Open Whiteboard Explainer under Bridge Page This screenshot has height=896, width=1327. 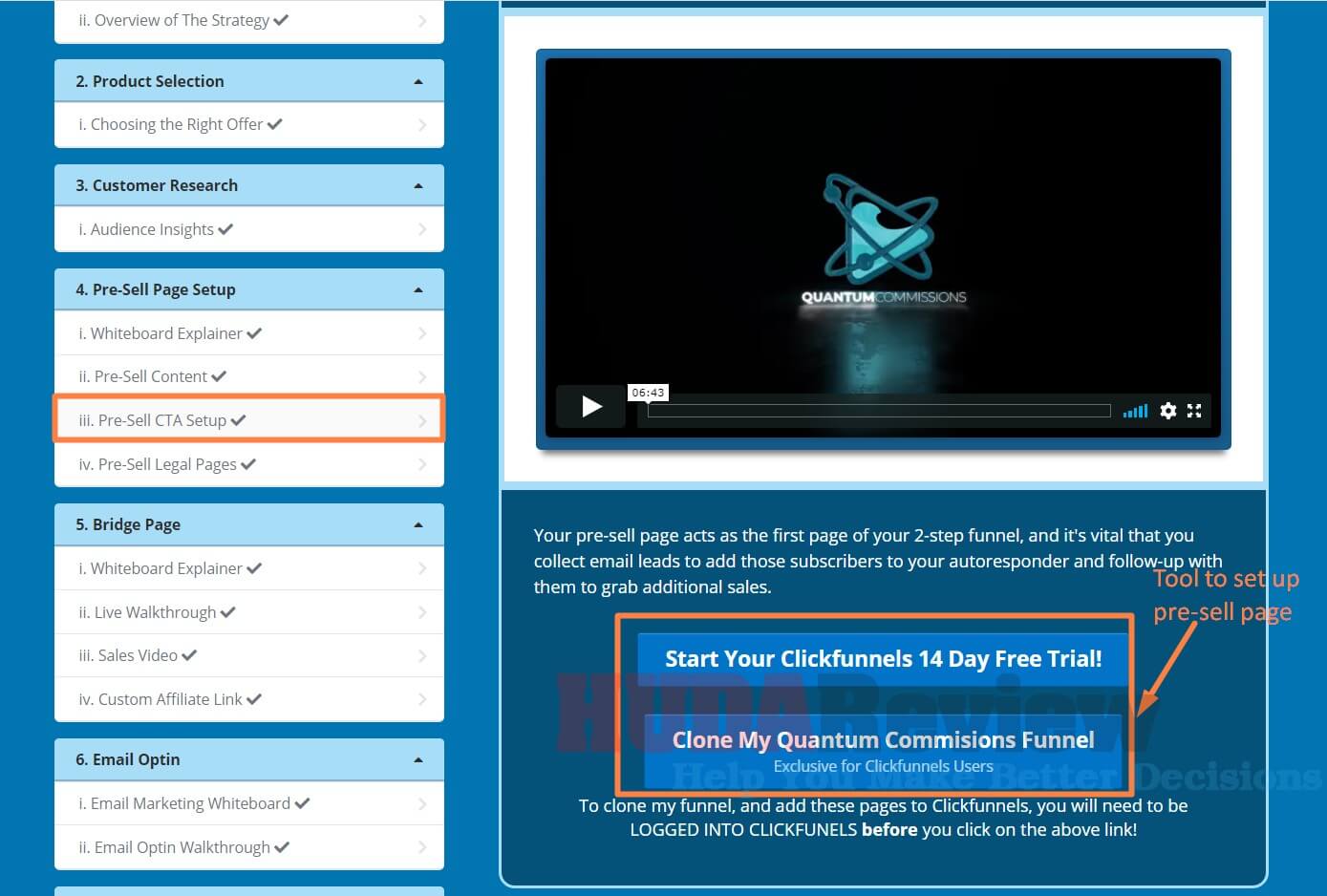coord(249,568)
